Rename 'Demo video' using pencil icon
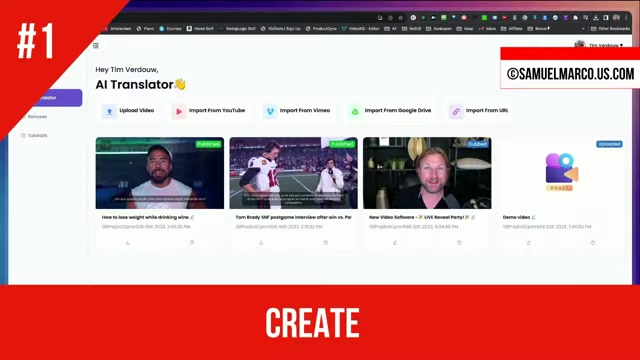640x360 pixels. click(x=533, y=218)
